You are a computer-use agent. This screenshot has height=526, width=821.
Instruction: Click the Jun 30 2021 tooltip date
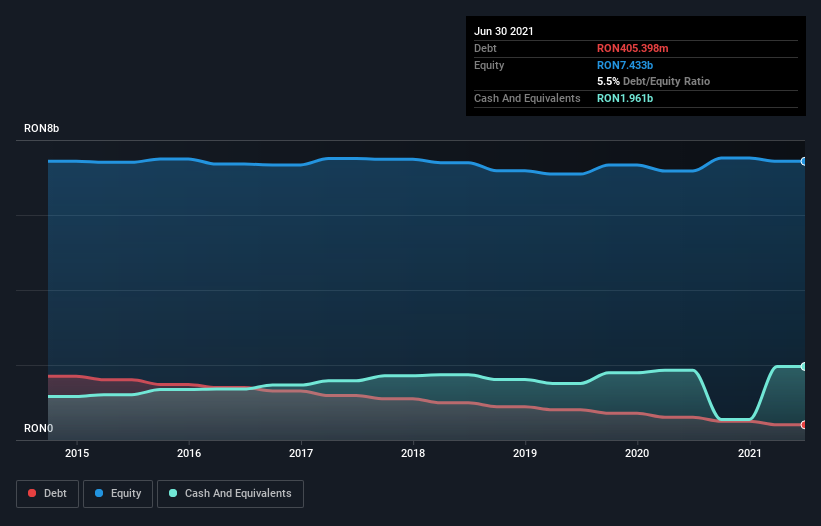504,31
